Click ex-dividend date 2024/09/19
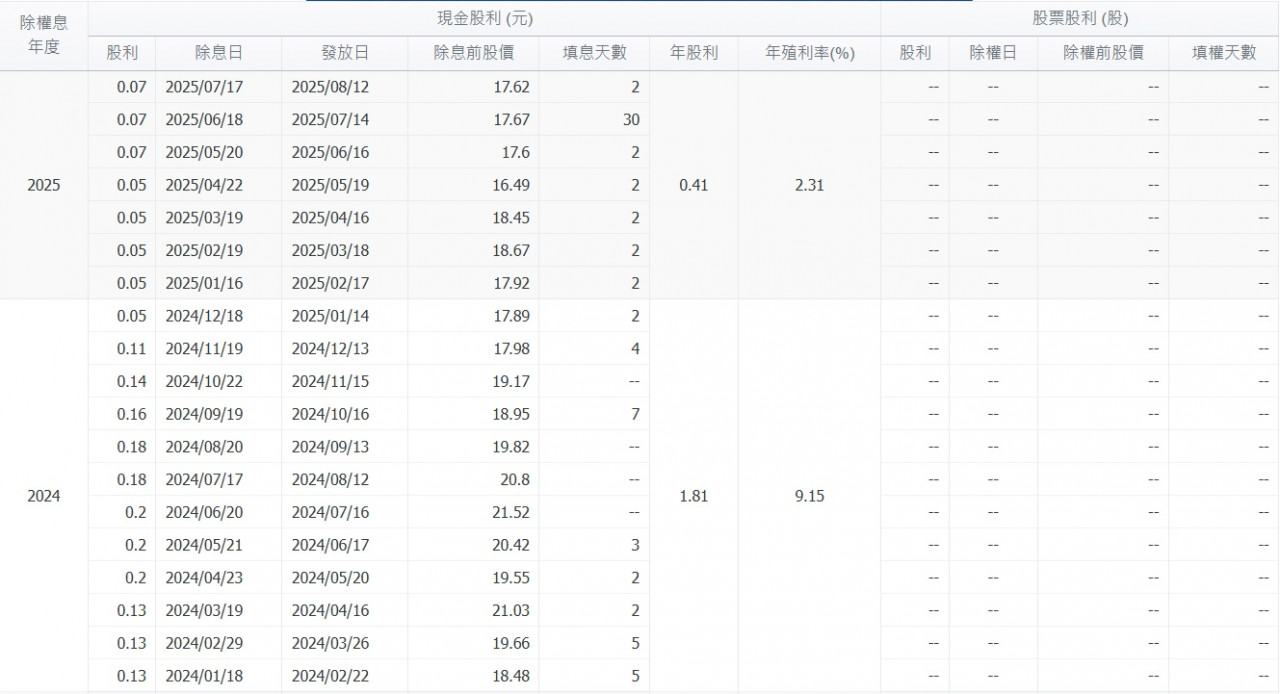The image size is (1280, 694). pyautogui.click(x=204, y=414)
